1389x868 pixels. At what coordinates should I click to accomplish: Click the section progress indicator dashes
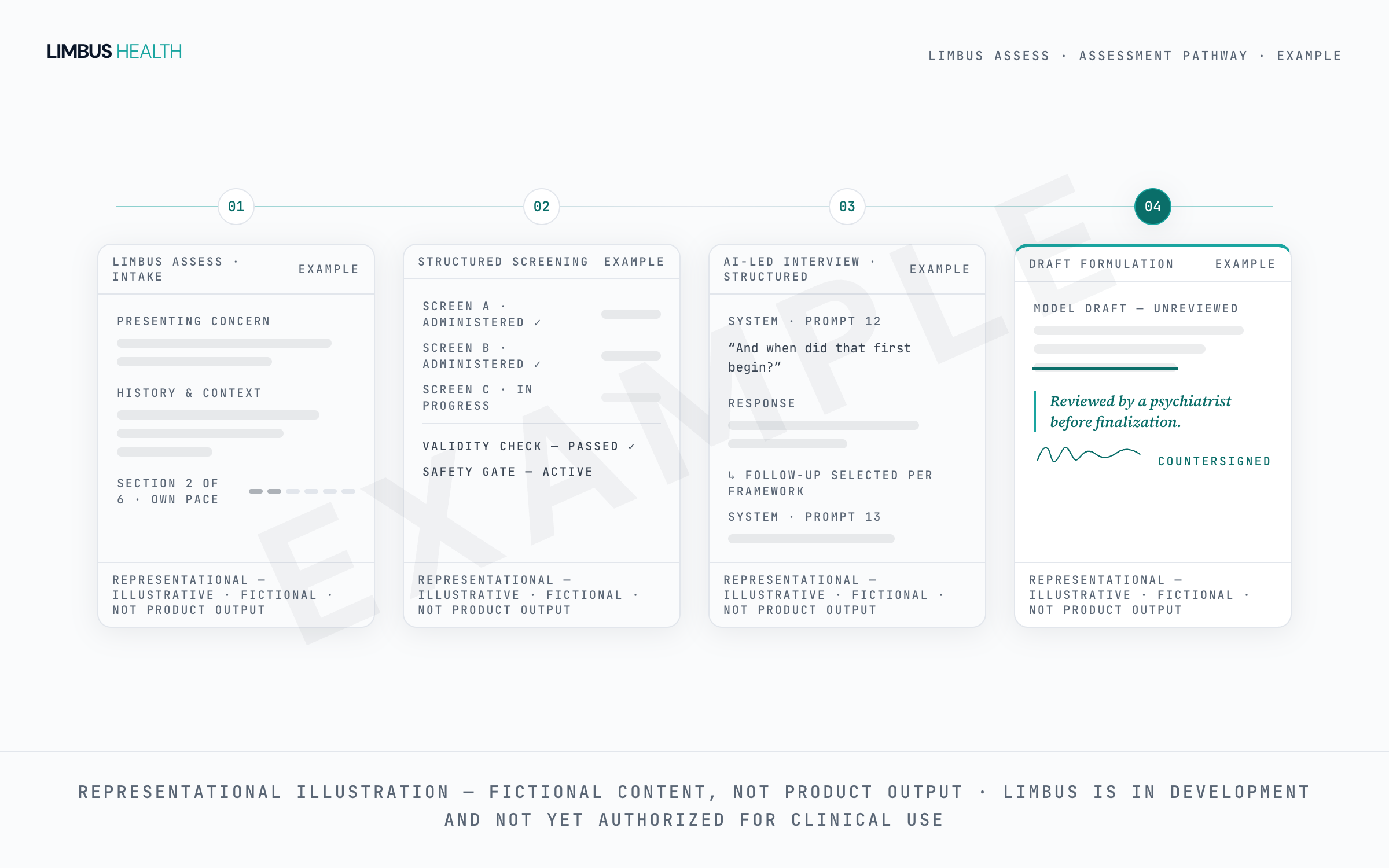click(x=302, y=491)
